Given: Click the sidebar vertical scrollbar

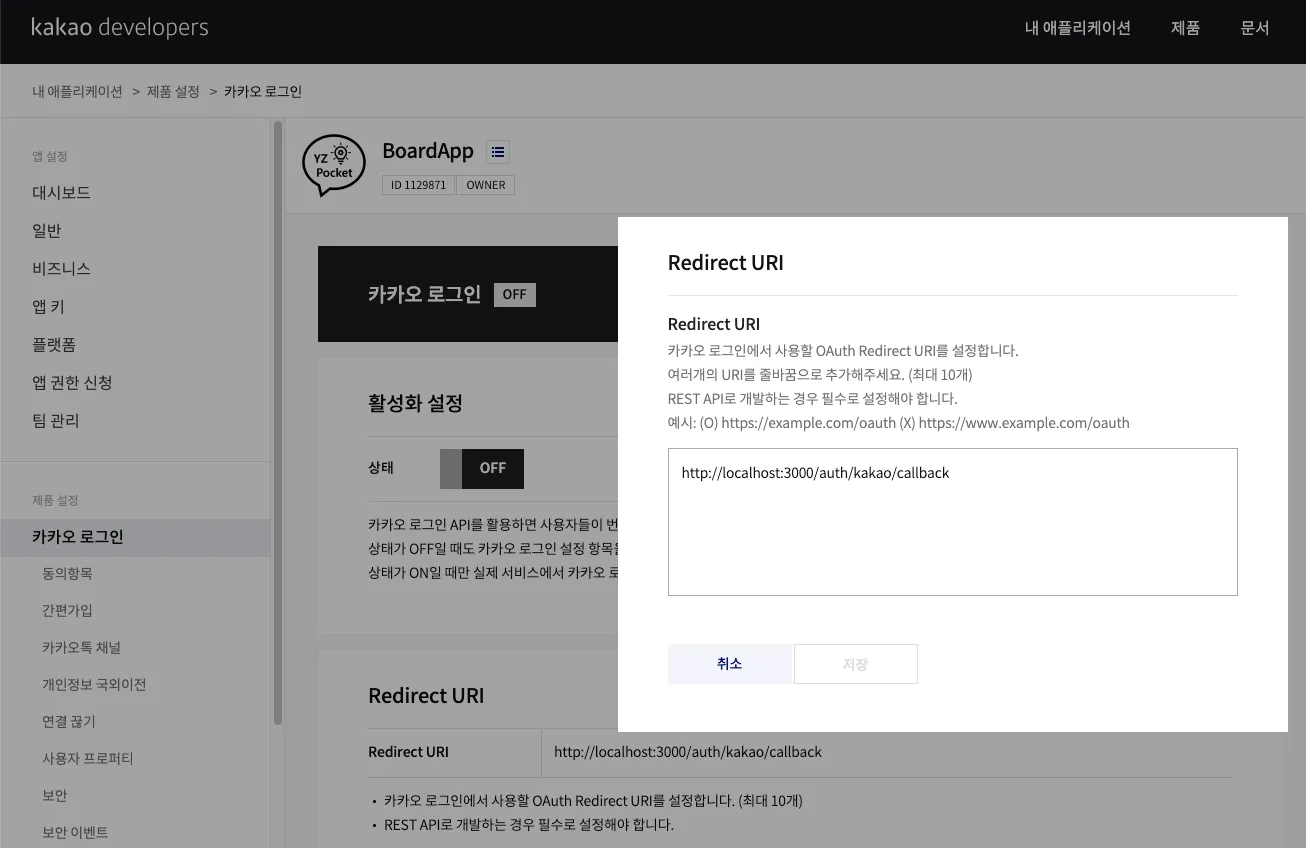Looking at the screenshot, I should pyautogui.click(x=278, y=422).
